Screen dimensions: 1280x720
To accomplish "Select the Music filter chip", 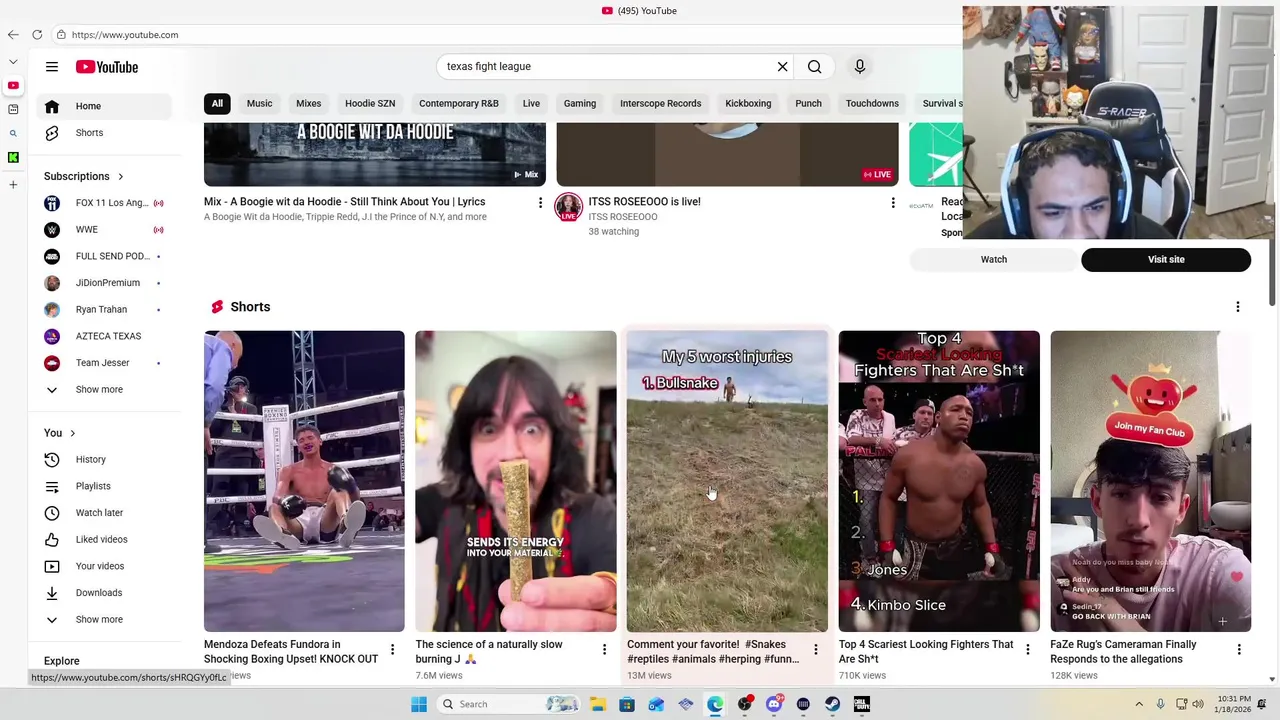I will tap(259, 103).
